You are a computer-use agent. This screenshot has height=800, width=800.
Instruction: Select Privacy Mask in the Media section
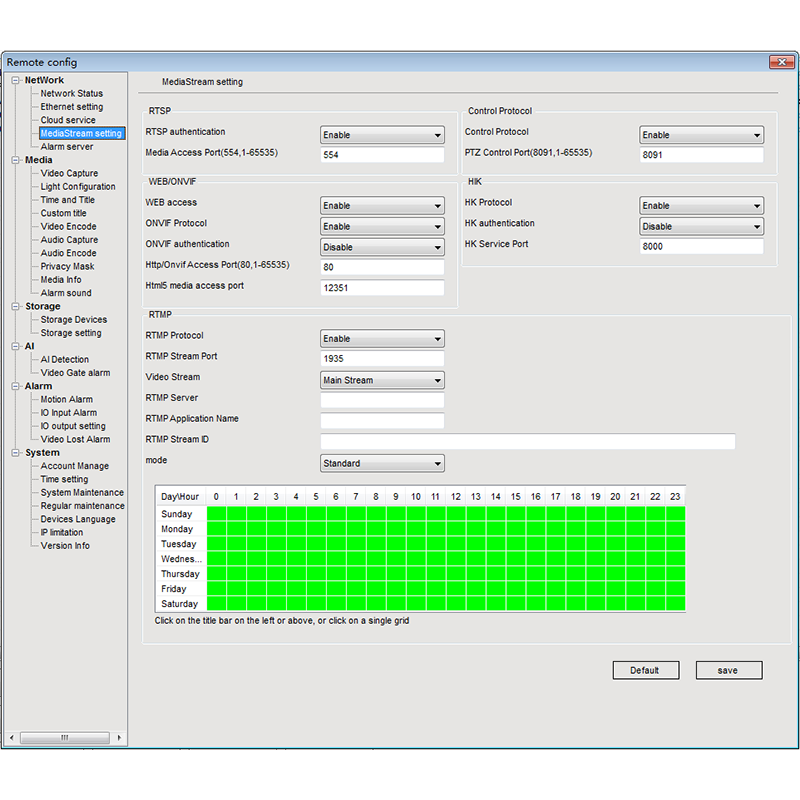(67, 266)
